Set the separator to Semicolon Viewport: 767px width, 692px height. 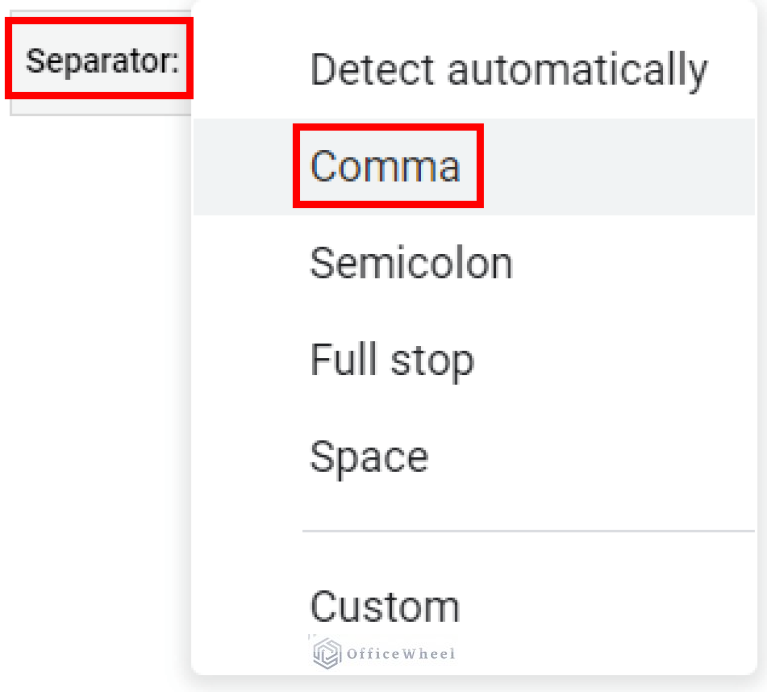pyautogui.click(x=411, y=263)
